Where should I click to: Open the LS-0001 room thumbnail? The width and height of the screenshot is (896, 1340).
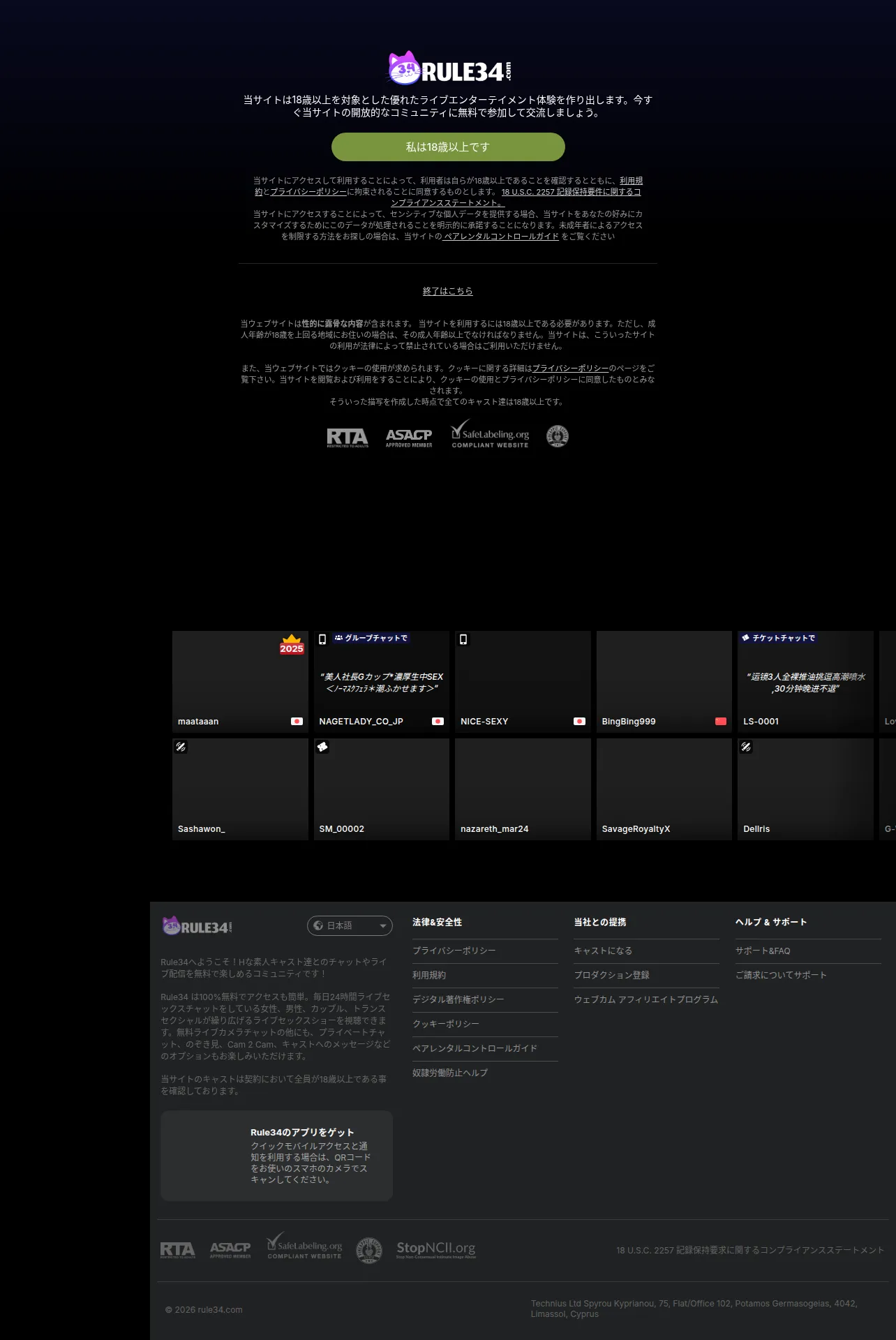(805, 682)
